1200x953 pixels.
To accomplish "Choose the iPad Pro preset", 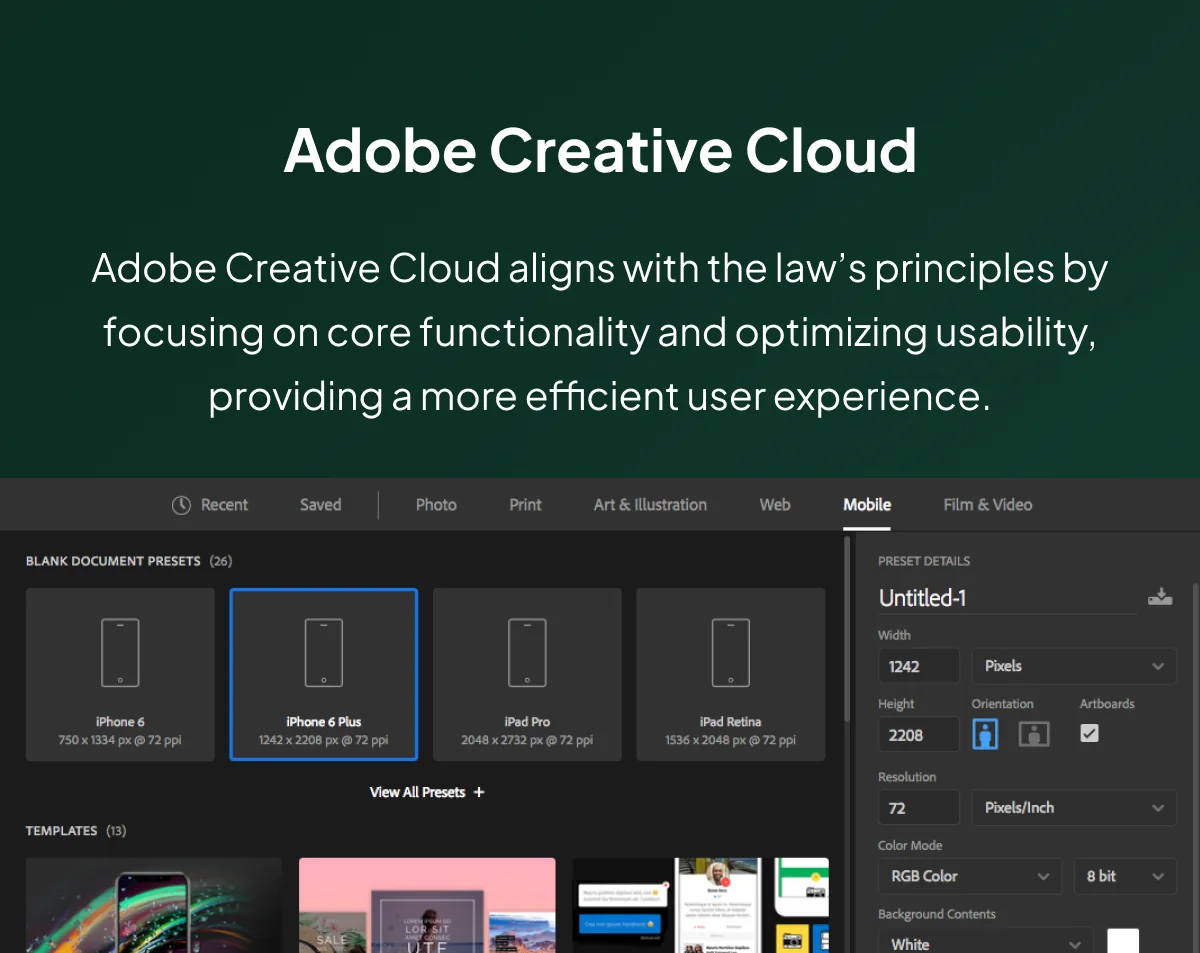I will [x=527, y=674].
